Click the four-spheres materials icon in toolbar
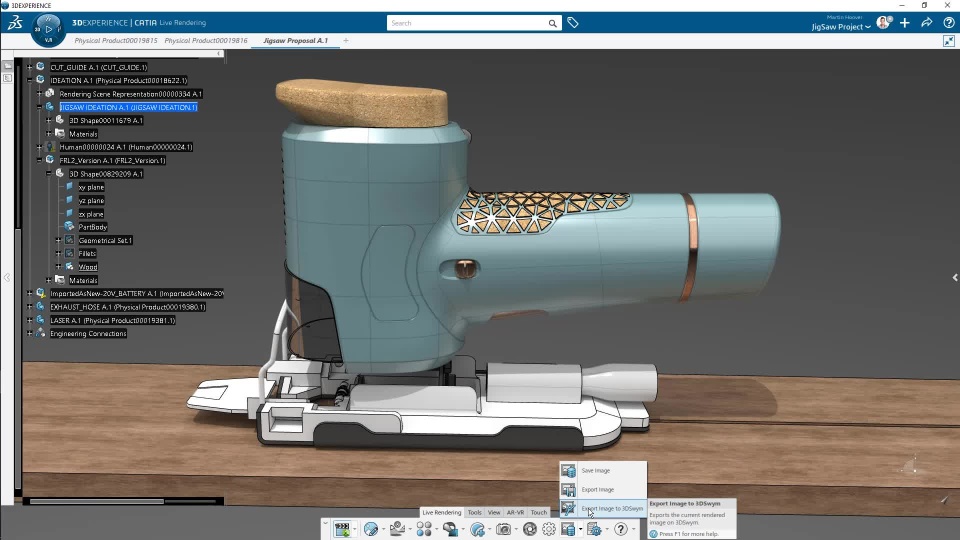960x540 pixels. 424,529
